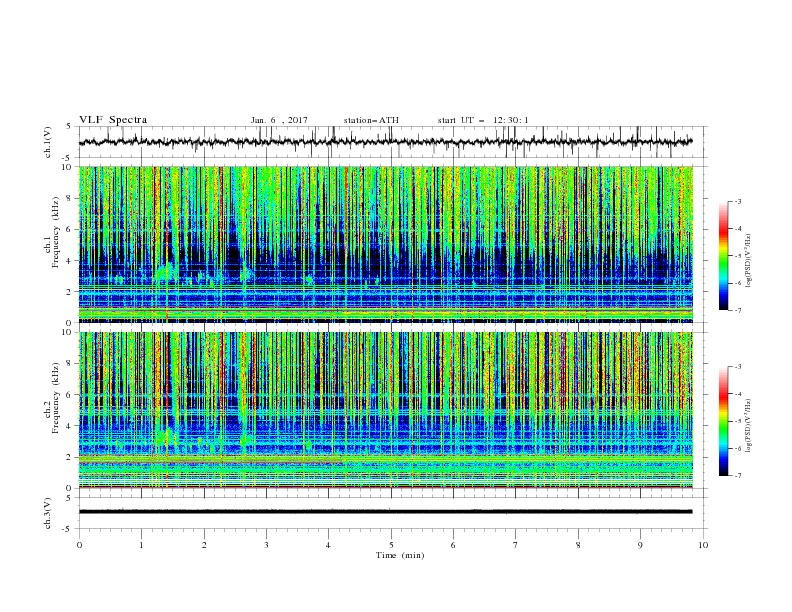792x612 pixels.
Task: Click the log(PSD) label beside ch.2 color bar
Action: (x=749, y=425)
